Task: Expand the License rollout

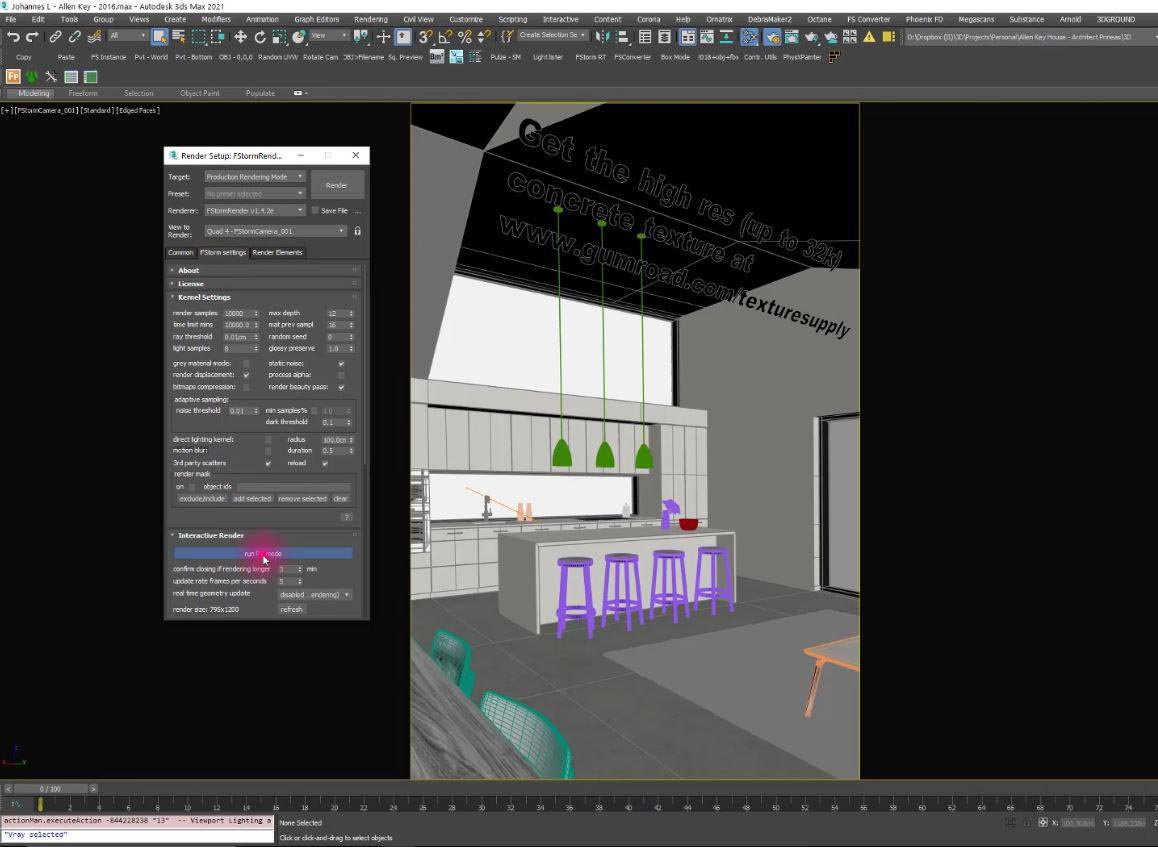Action: (190, 284)
